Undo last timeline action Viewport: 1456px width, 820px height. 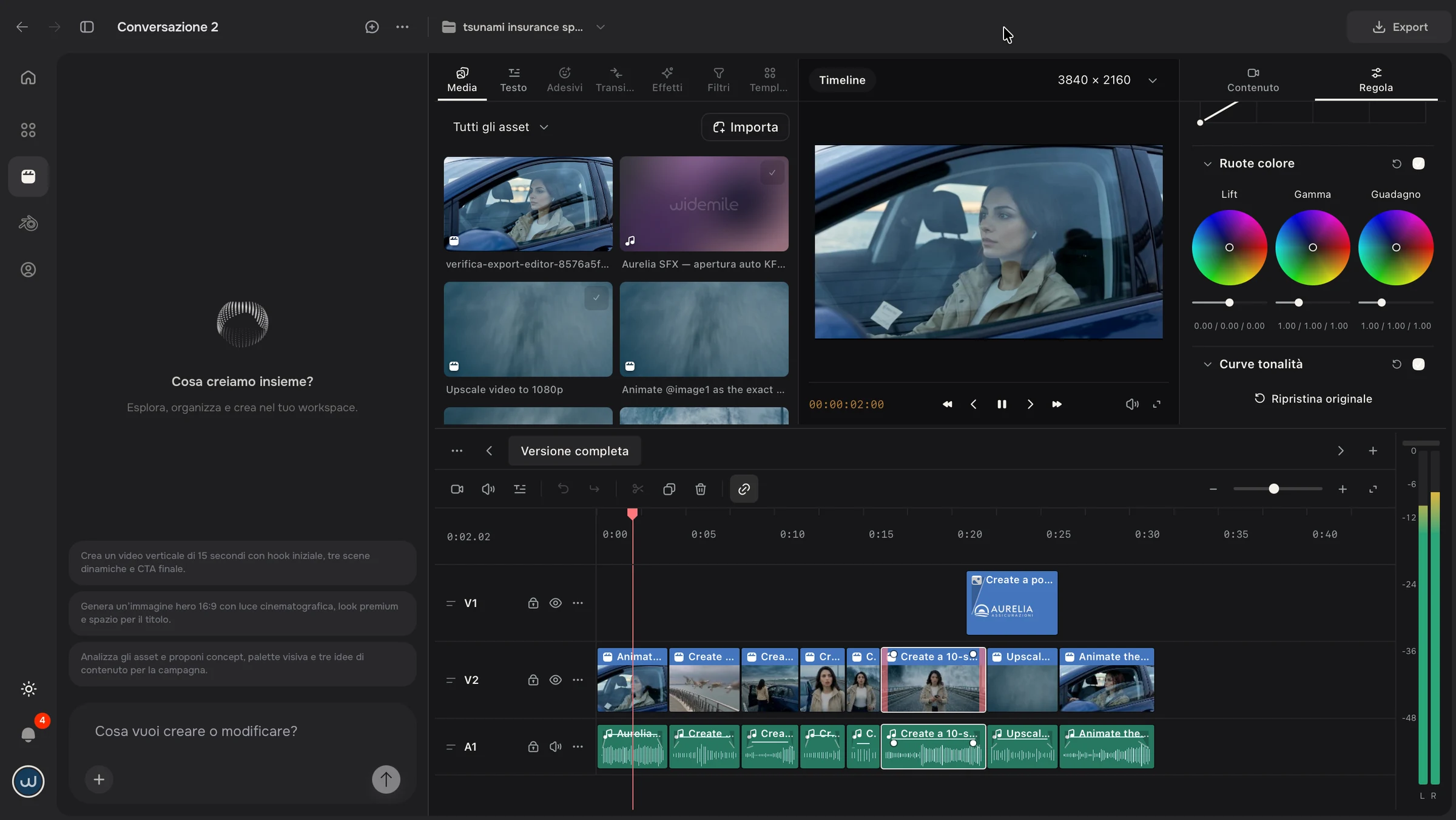point(563,489)
